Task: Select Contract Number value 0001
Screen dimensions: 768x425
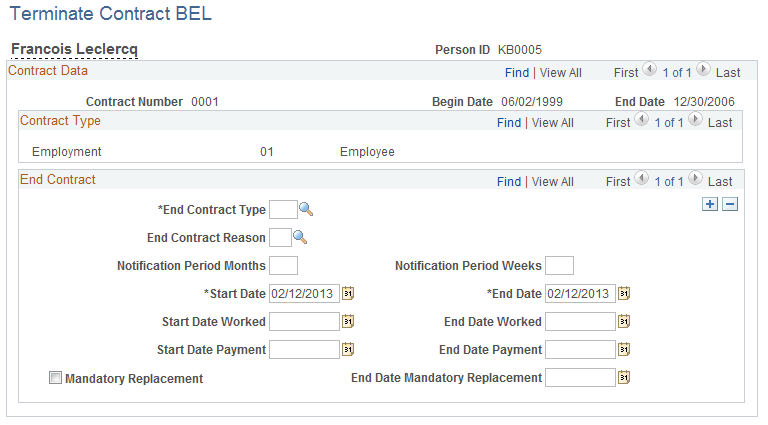Action: pos(205,101)
